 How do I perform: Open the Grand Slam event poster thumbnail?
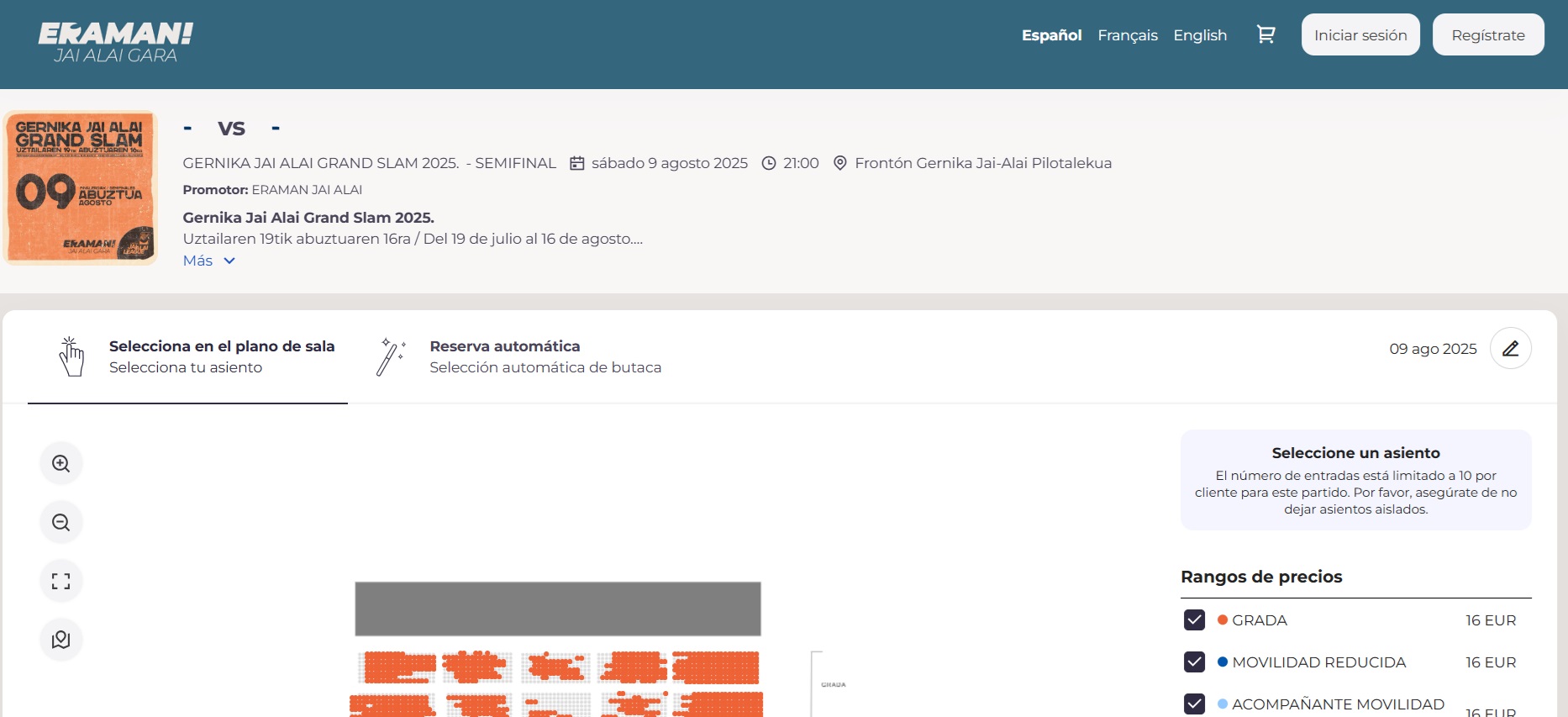click(x=81, y=187)
